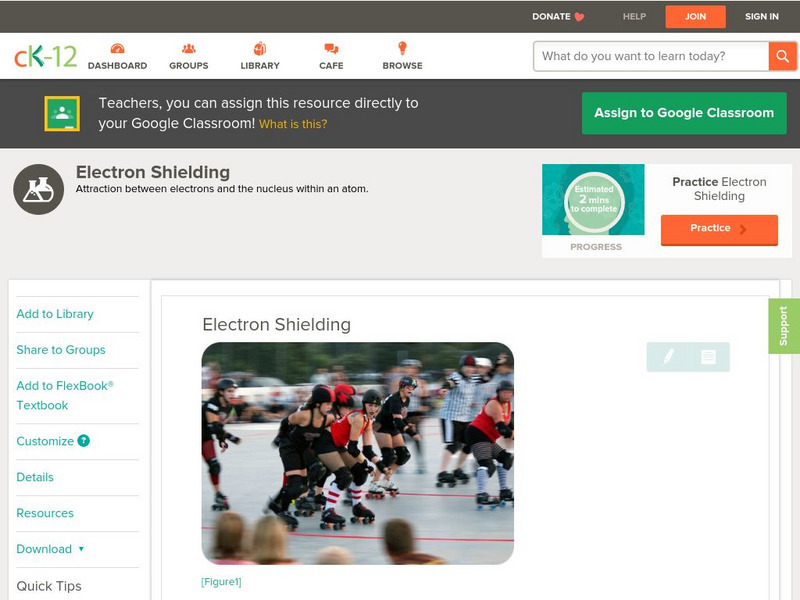Viewport: 800px width, 600px height.
Task: Click the green Support side tab
Action: [x=784, y=326]
